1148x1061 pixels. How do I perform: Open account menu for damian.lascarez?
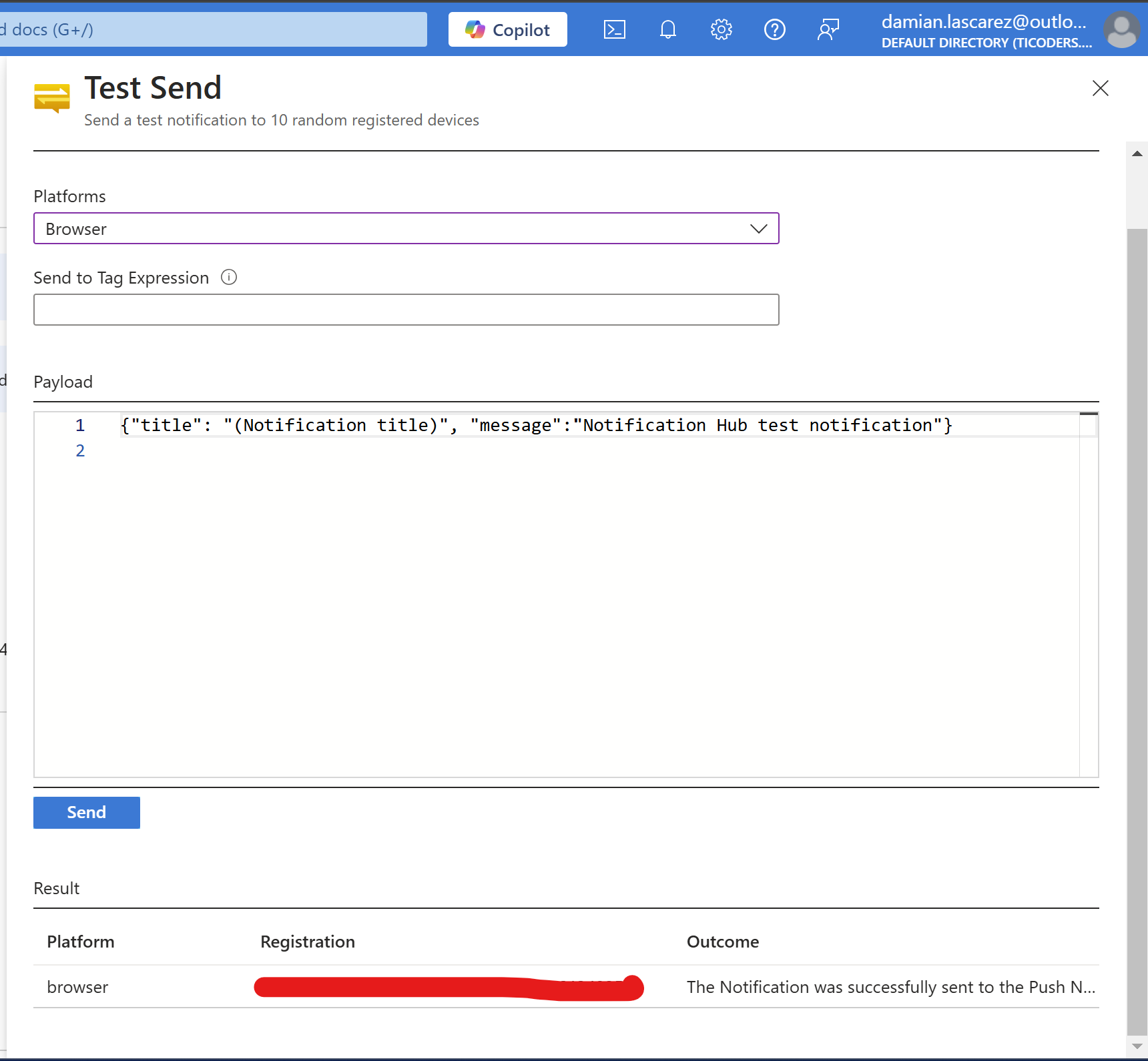click(x=986, y=31)
